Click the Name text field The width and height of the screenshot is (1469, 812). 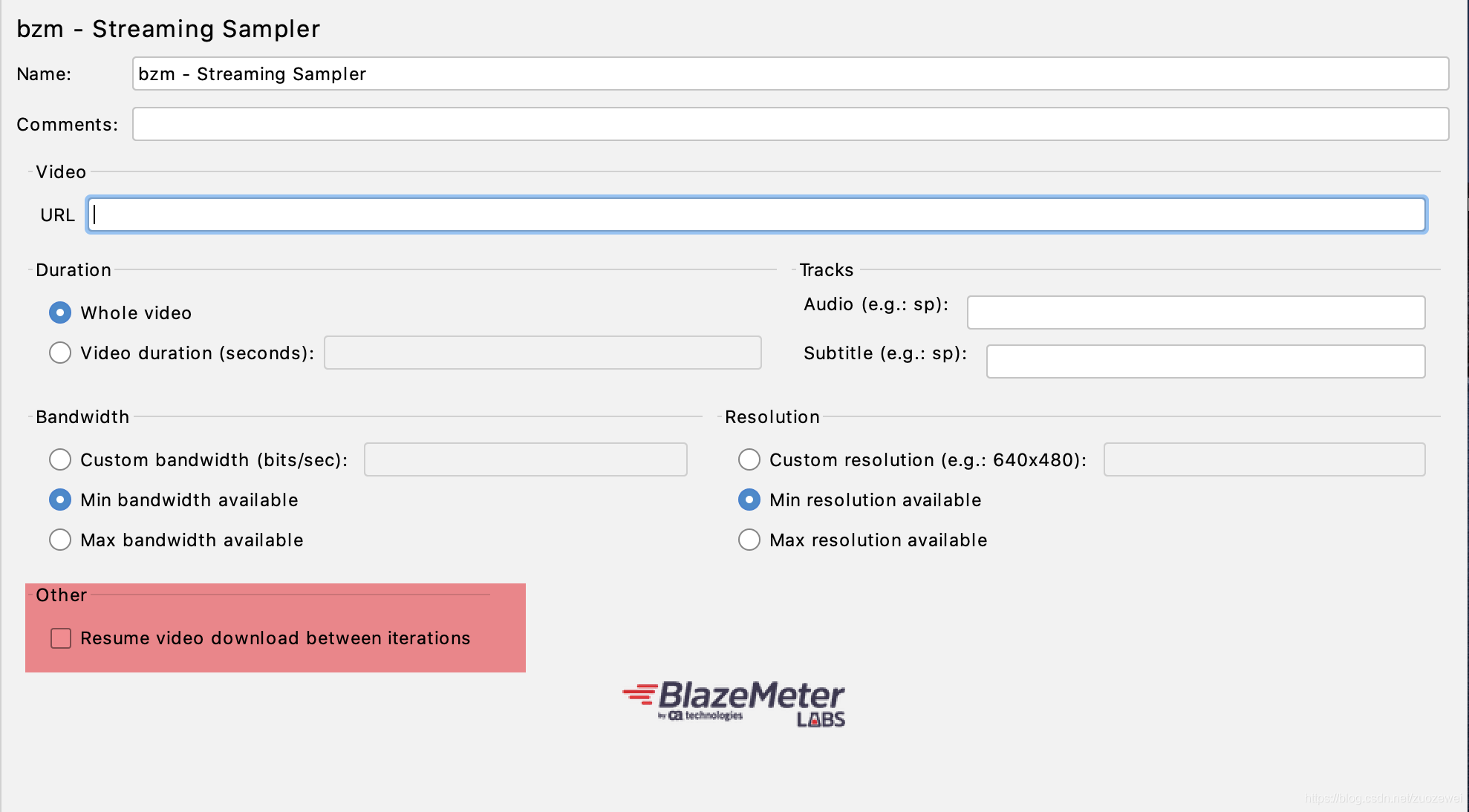pyautogui.click(x=790, y=73)
